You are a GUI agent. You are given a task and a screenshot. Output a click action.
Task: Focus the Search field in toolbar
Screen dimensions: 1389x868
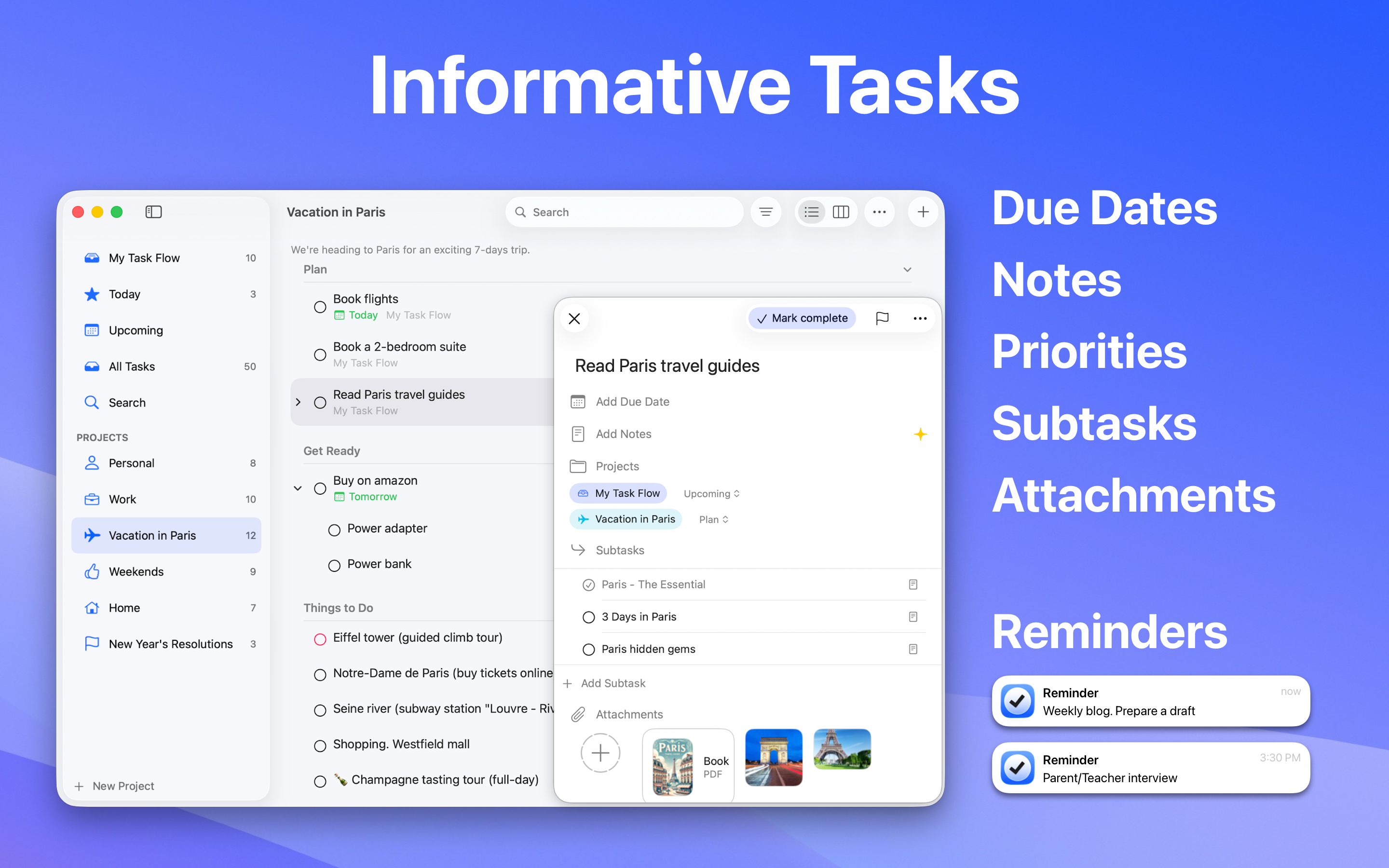[625, 212]
